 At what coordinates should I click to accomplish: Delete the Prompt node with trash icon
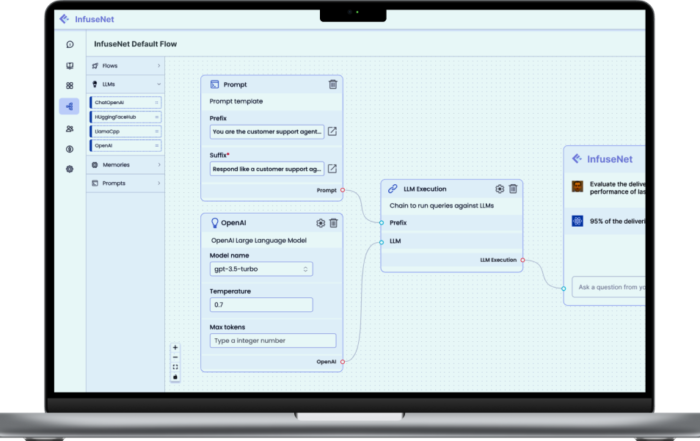(333, 84)
